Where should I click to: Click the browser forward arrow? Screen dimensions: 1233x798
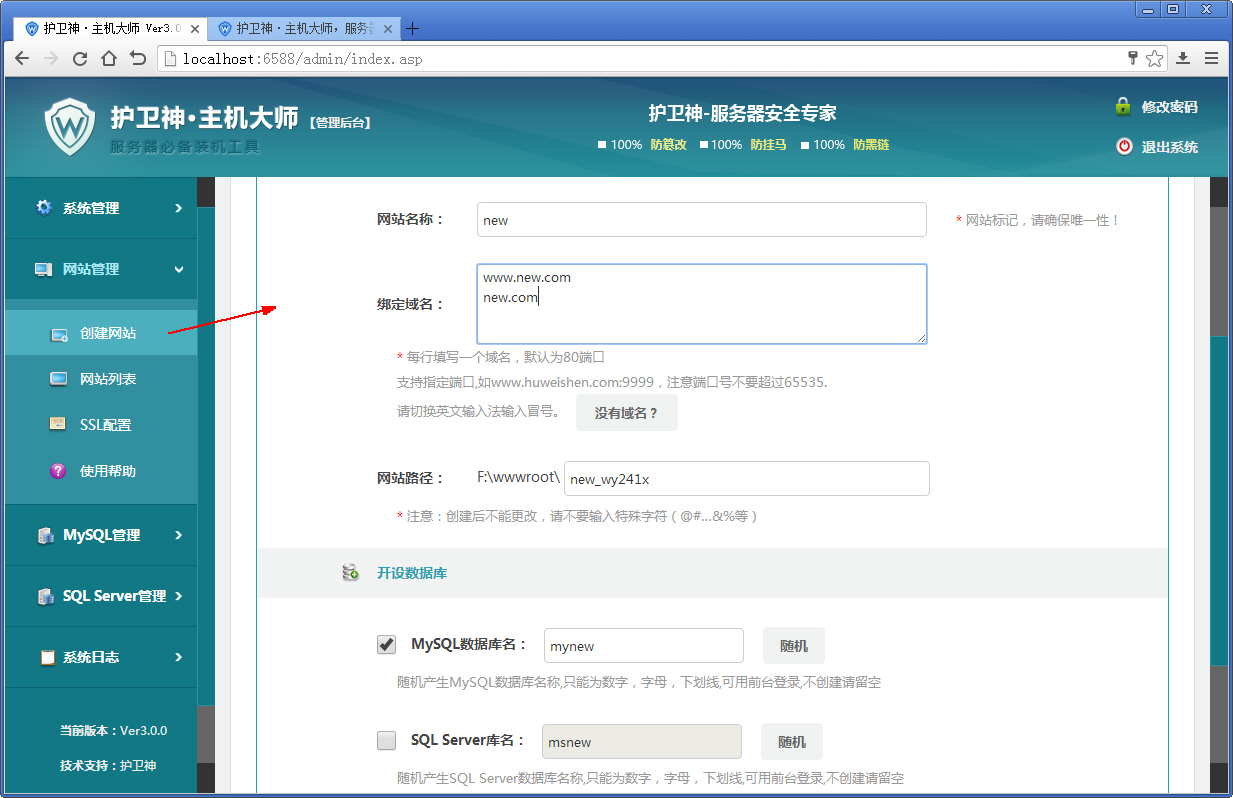coord(51,59)
